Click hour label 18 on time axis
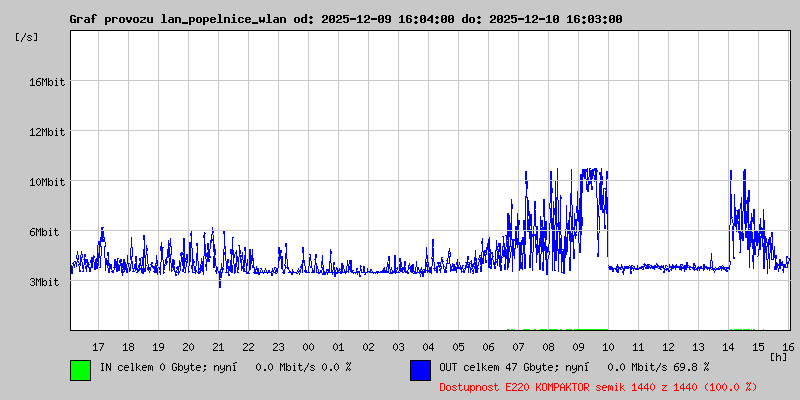The width and height of the screenshot is (800, 400). pyautogui.click(x=129, y=347)
